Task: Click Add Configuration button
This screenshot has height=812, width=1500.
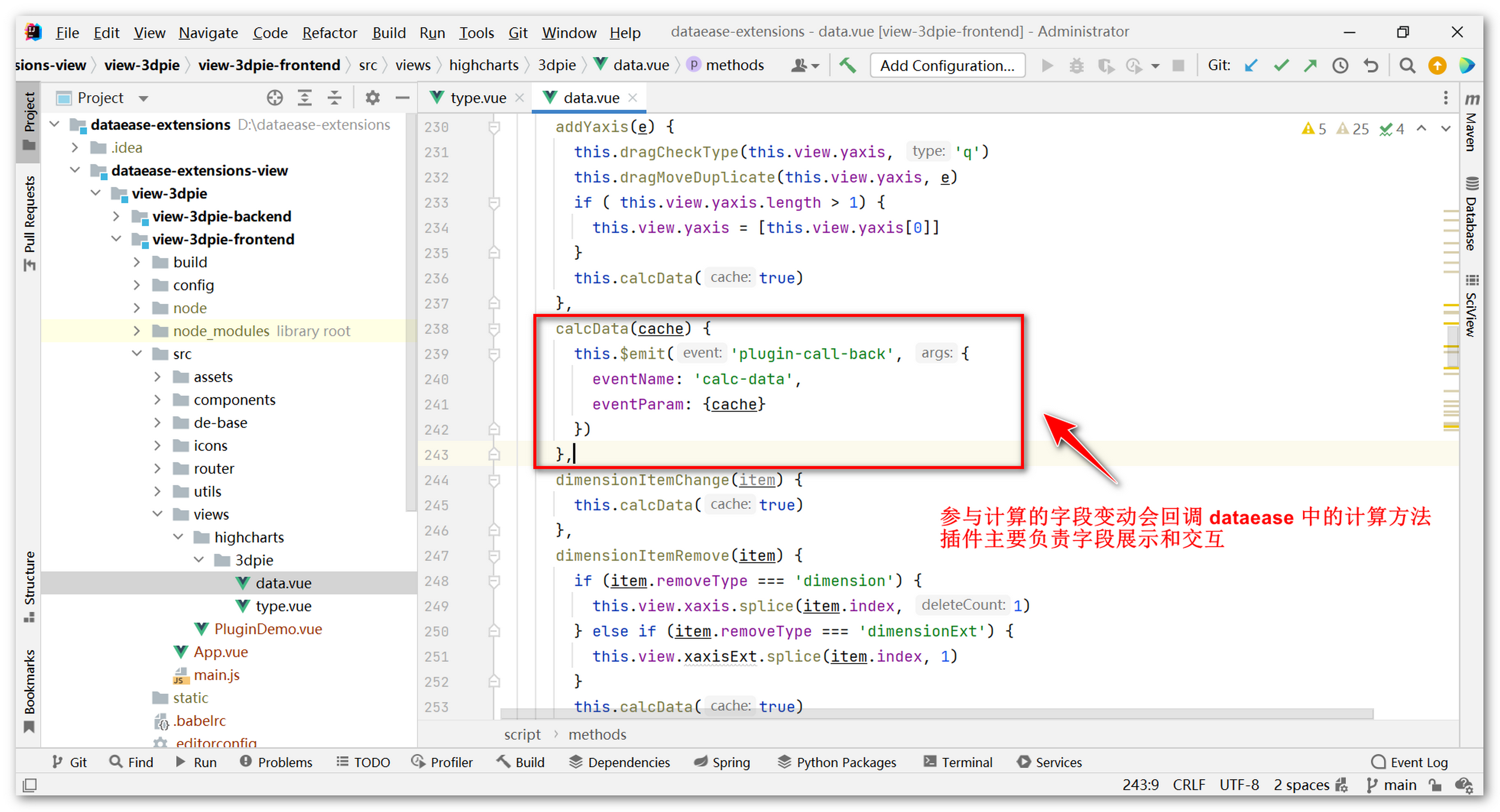Action: click(x=947, y=66)
